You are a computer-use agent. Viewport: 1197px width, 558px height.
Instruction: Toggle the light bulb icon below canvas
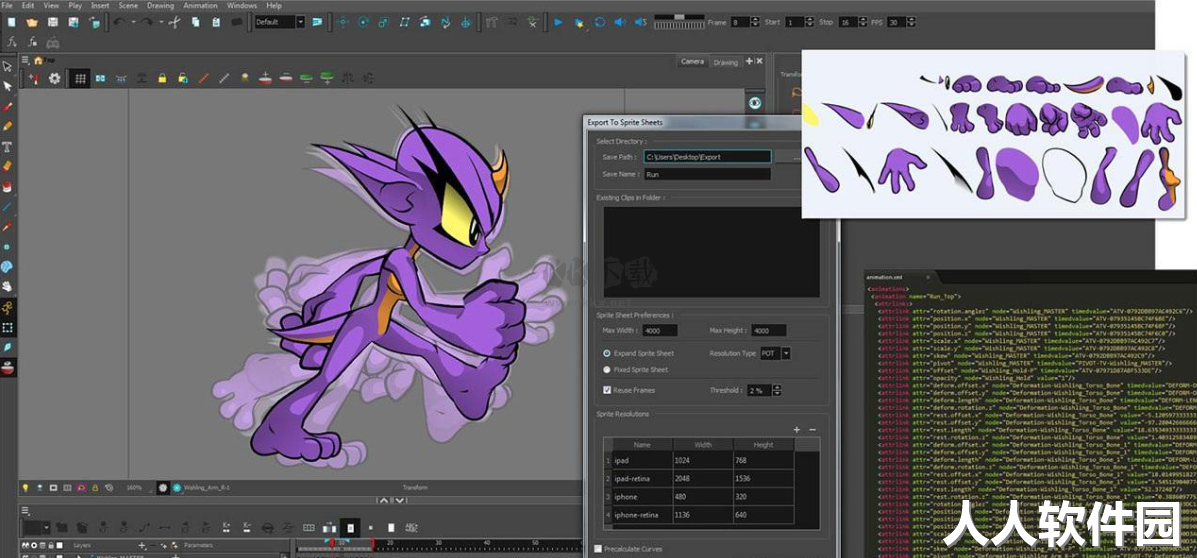(24, 487)
